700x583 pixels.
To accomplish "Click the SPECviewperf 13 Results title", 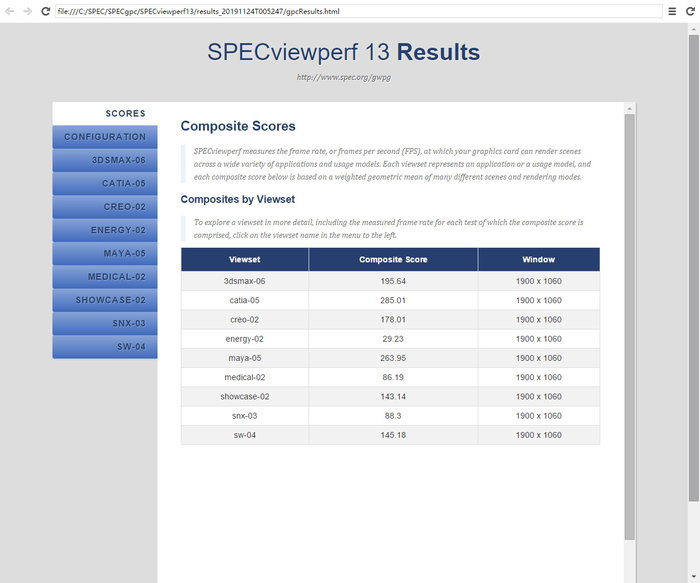I will click(344, 52).
